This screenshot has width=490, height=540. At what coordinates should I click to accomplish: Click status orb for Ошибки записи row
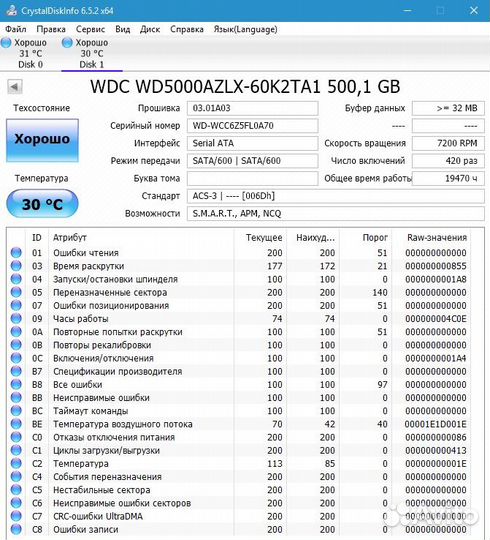coord(16,529)
